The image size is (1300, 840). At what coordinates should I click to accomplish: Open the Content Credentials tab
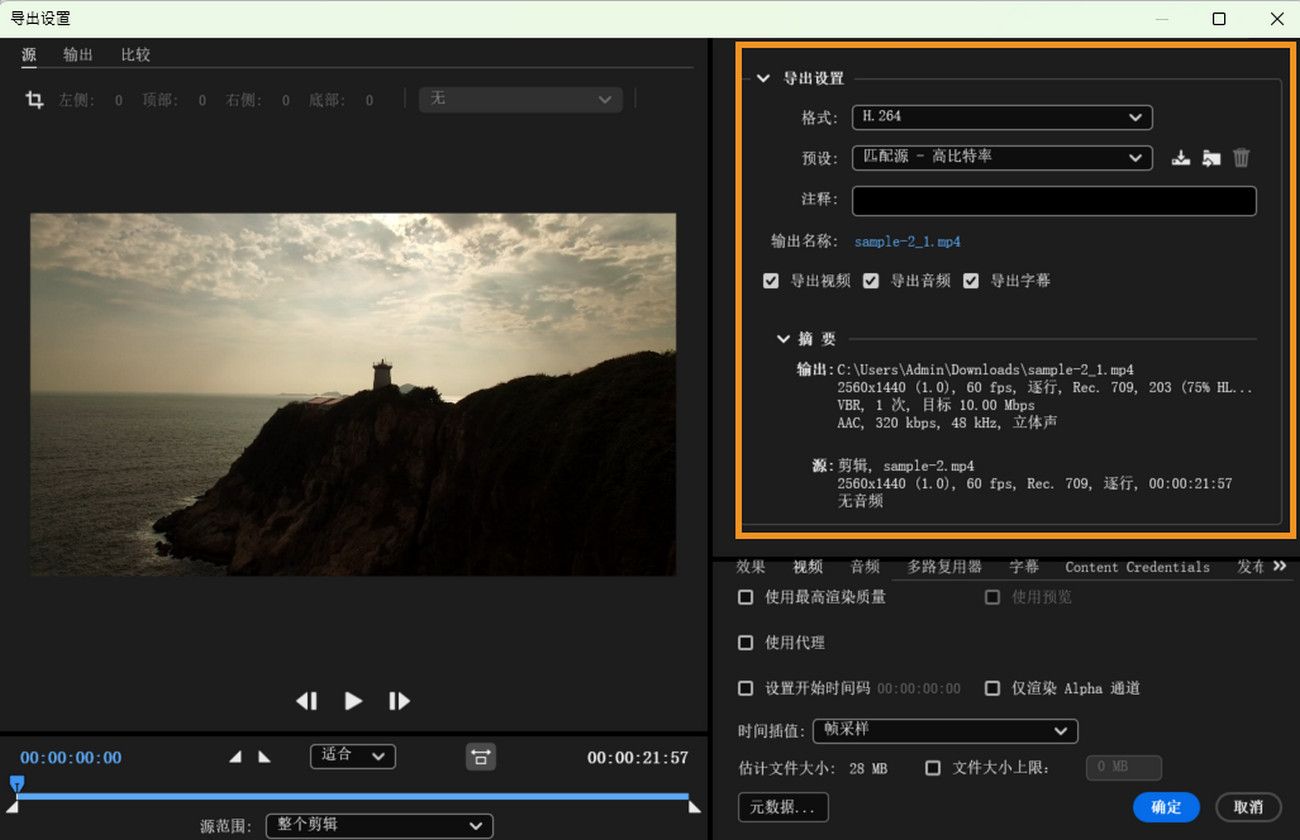point(1137,567)
